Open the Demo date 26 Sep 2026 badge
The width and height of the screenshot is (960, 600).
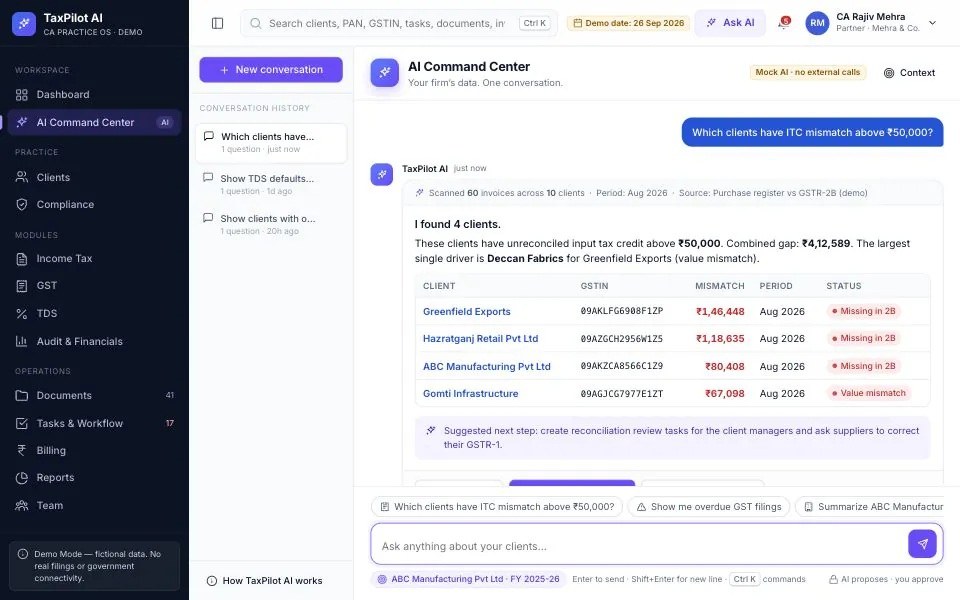tap(628, 23)
